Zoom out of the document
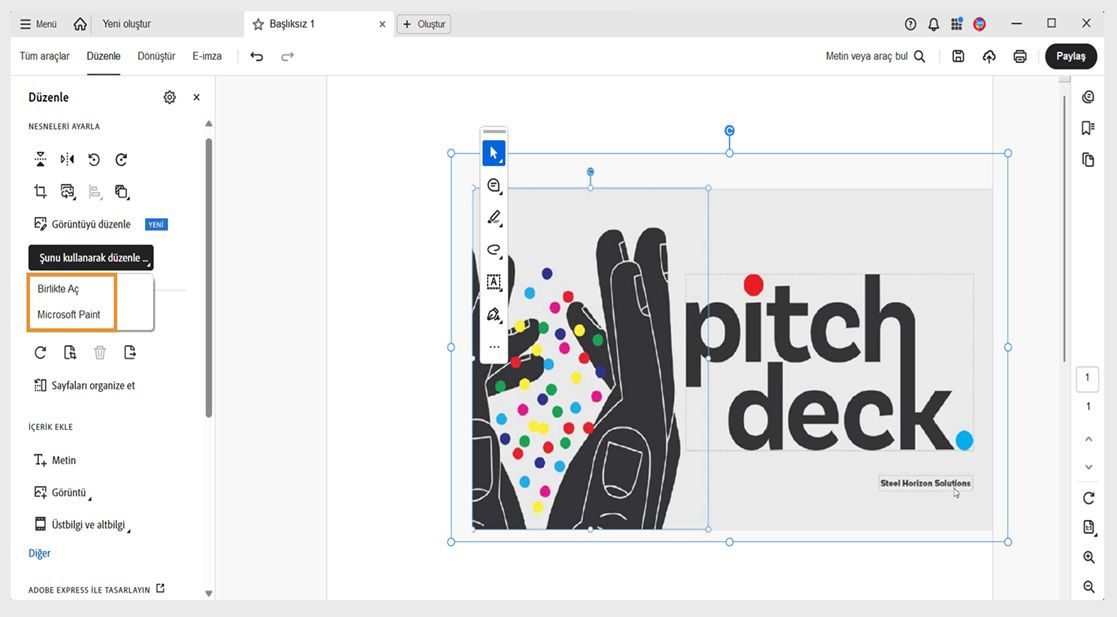The image size is (1117, 617). (1089, 587)
